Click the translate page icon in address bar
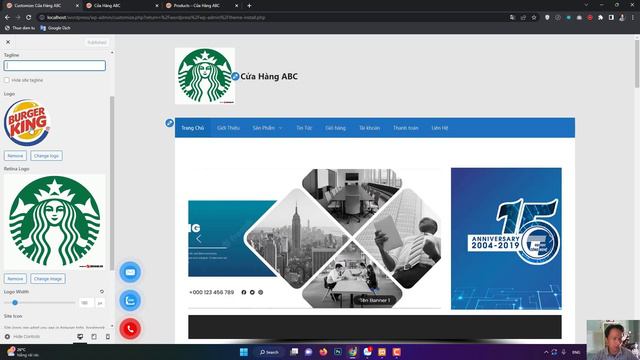 pos(513,18)
